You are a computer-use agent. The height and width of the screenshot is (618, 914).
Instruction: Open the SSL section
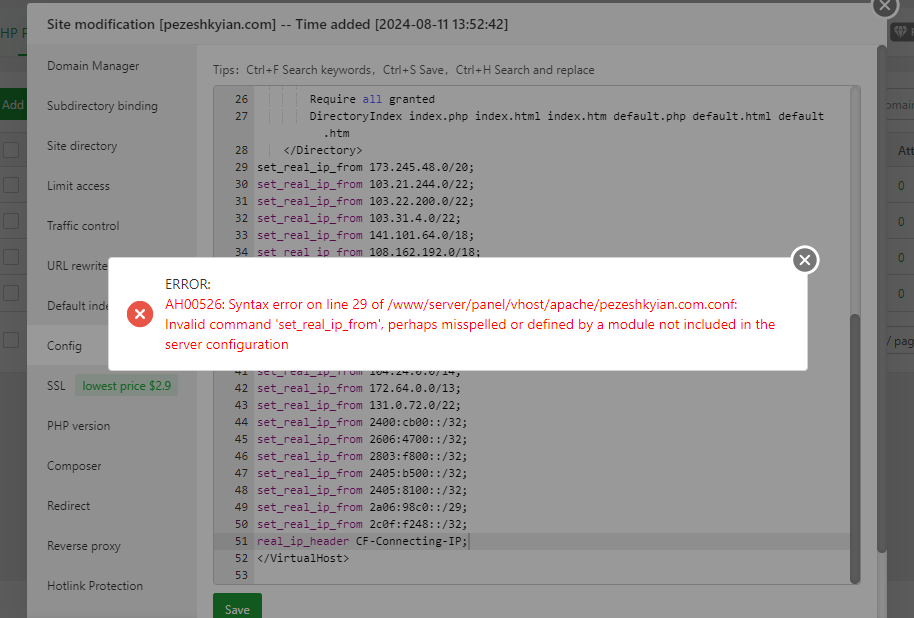[57, 386]
